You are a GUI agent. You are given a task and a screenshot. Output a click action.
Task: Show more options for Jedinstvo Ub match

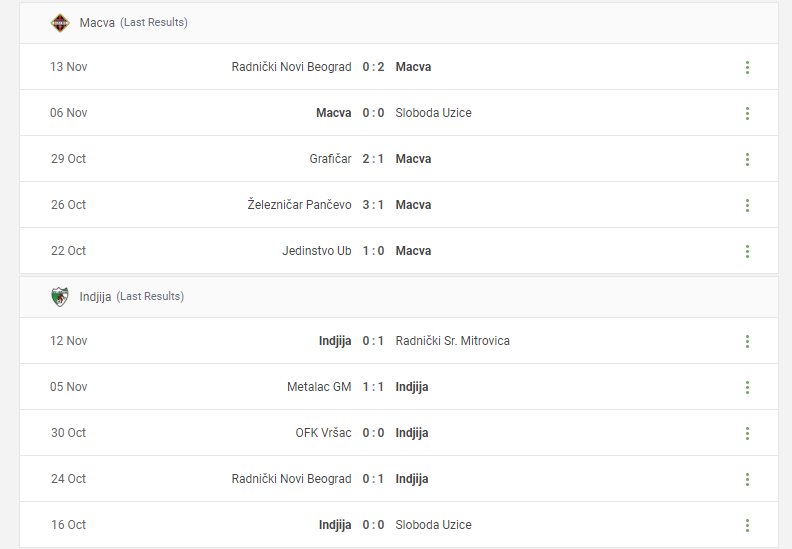point(747,251)
